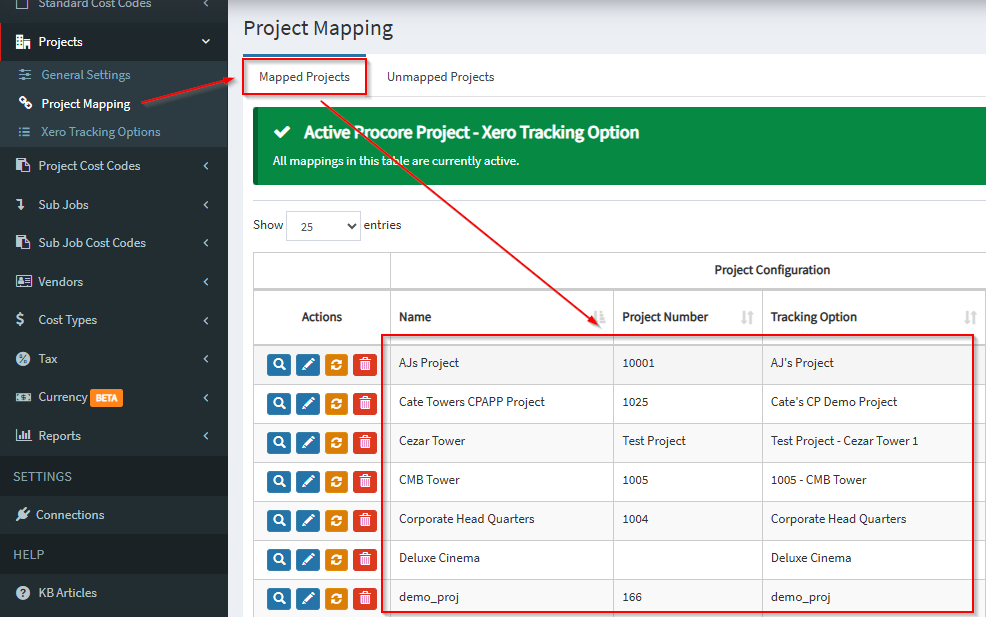Sync the demo_proj row

click(x=336, y=599)
